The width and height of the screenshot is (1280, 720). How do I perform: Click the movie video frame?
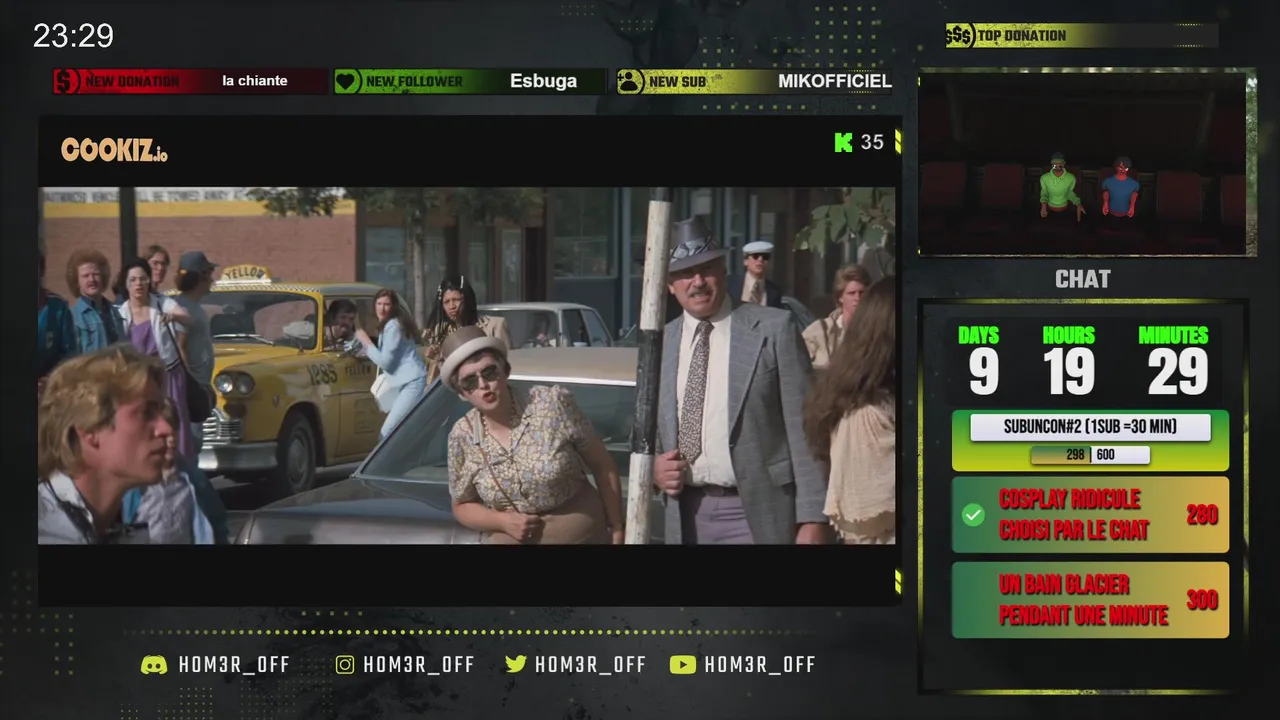point(467,366)
